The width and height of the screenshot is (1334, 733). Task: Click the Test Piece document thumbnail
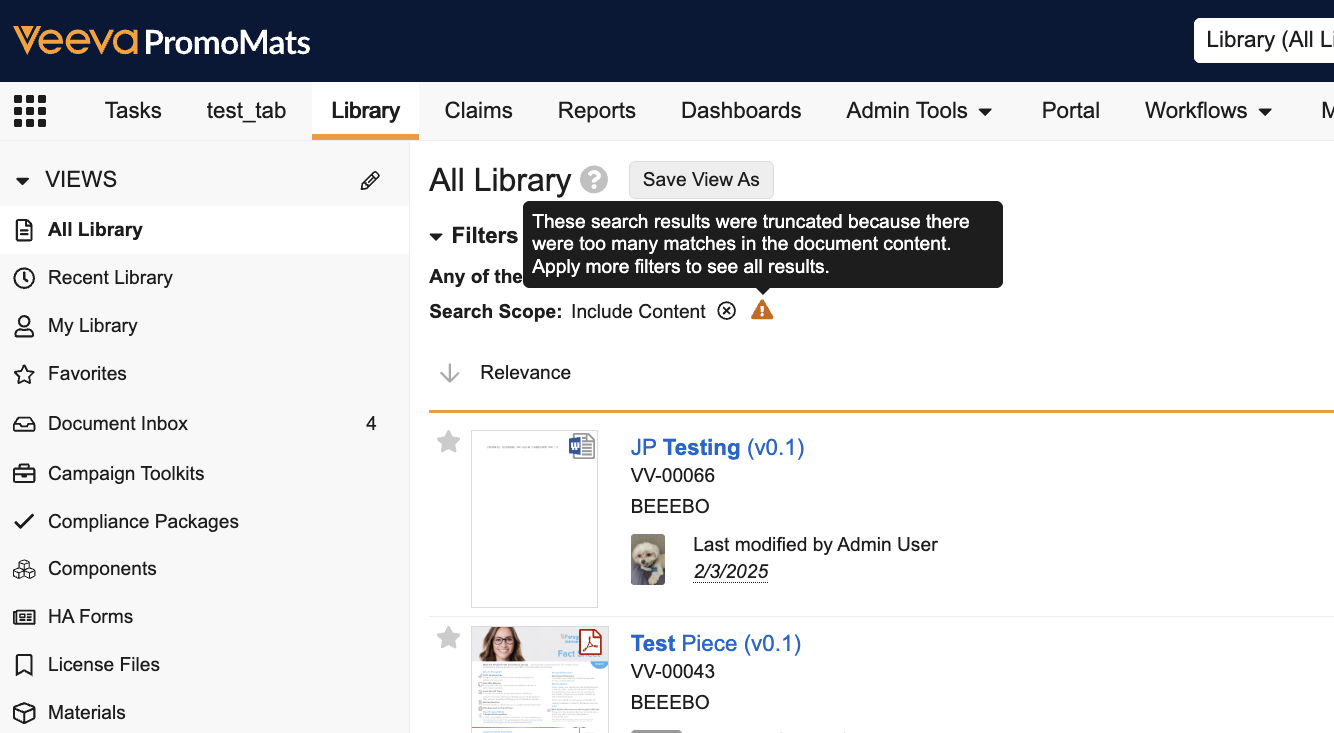click(539, 680)
